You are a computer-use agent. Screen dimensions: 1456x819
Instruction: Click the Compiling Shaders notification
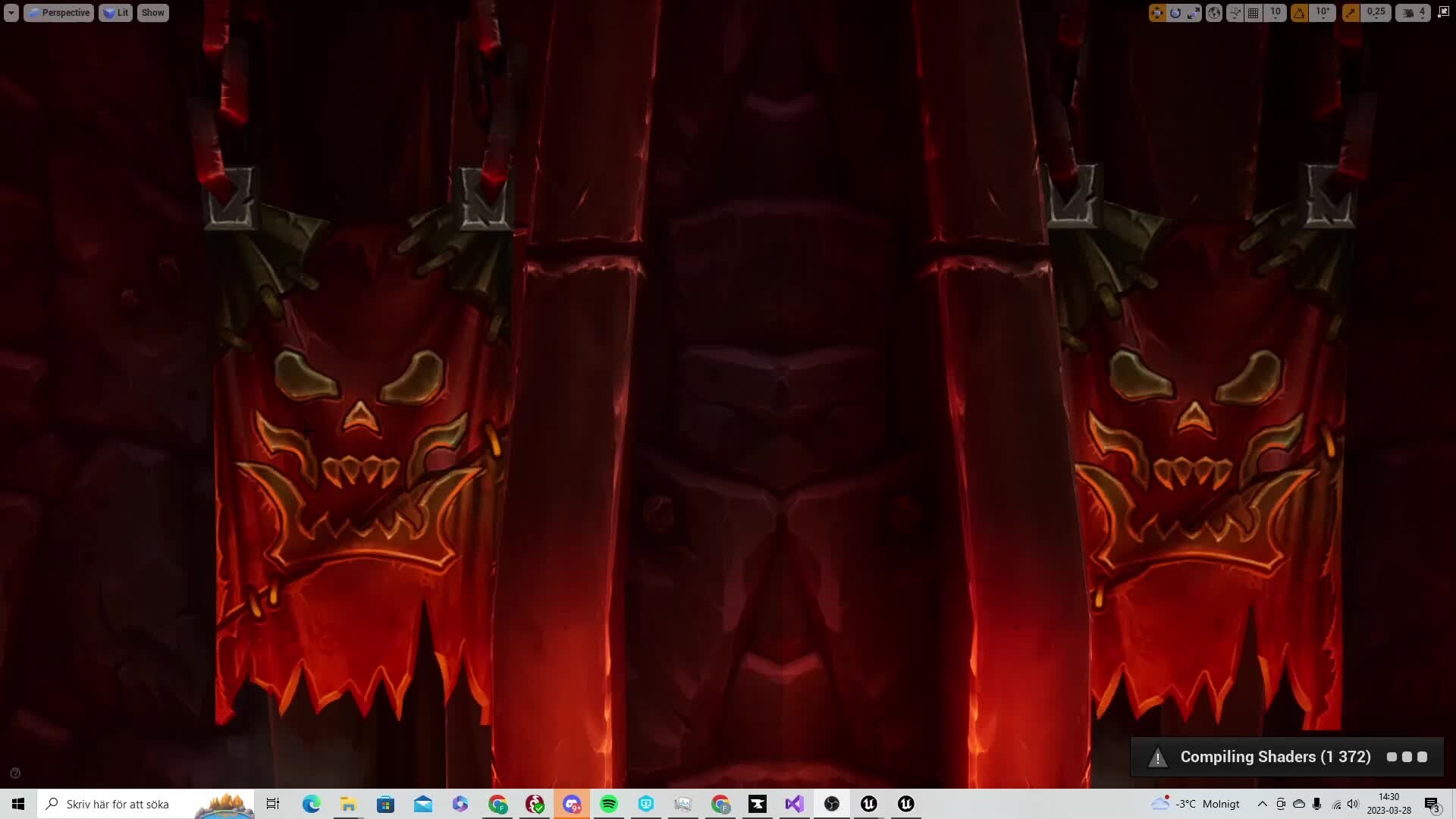1275,757
